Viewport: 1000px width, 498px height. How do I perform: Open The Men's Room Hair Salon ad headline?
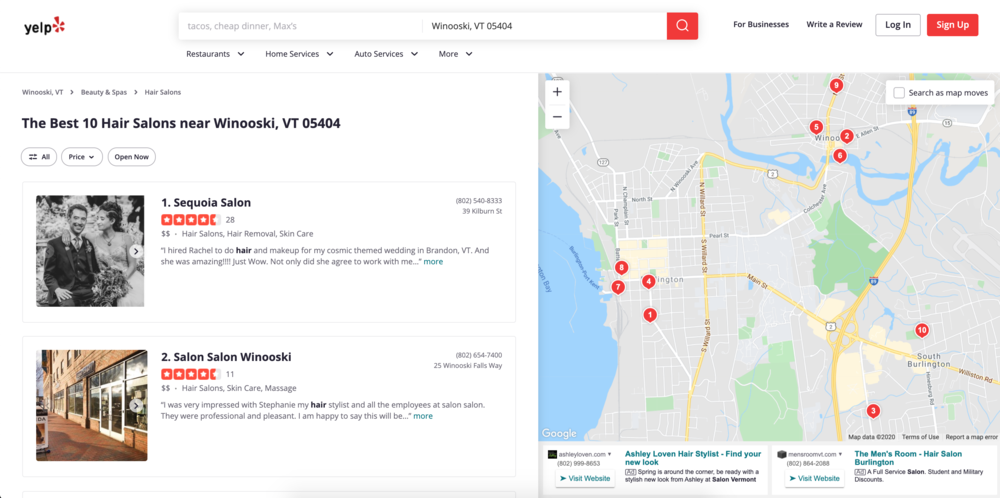click(908, 458)
